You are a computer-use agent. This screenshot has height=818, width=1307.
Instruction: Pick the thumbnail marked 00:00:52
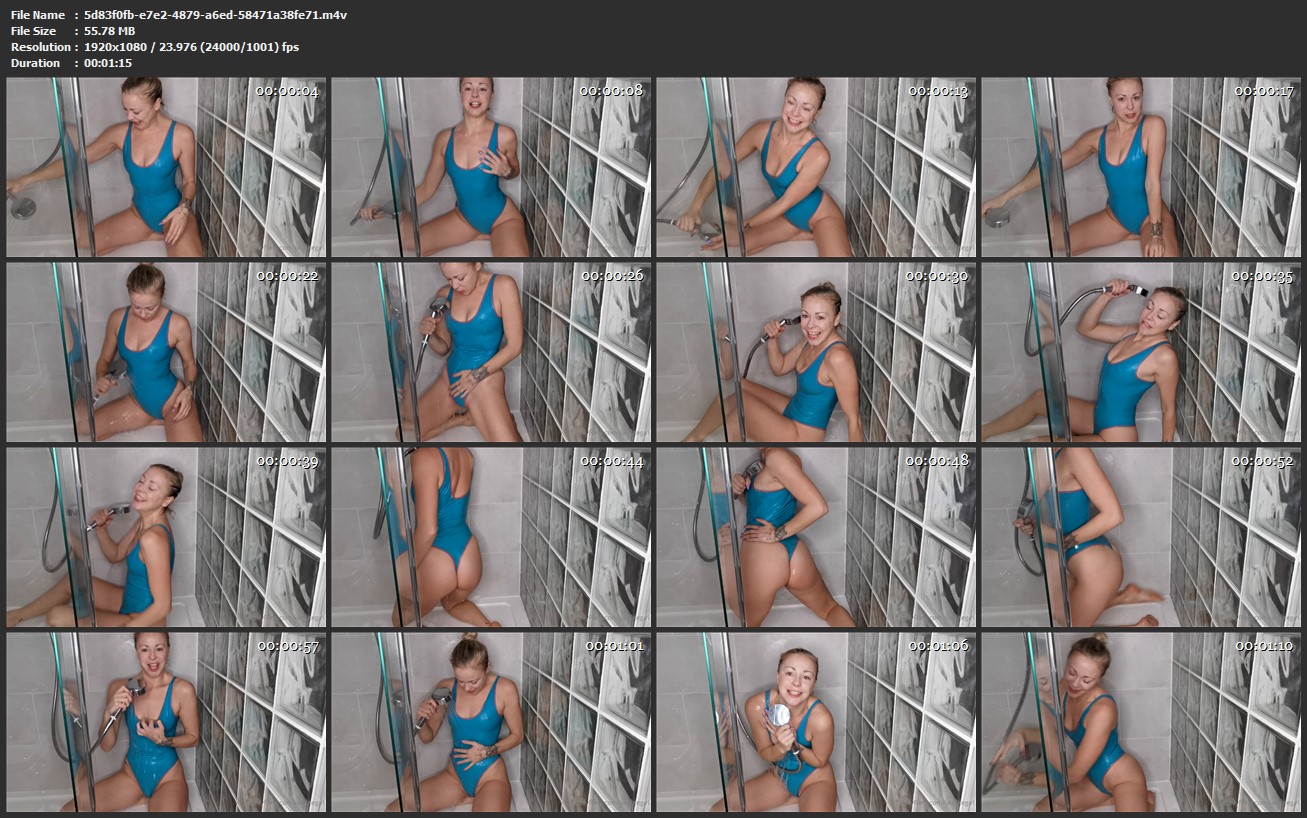[1141, 537]
